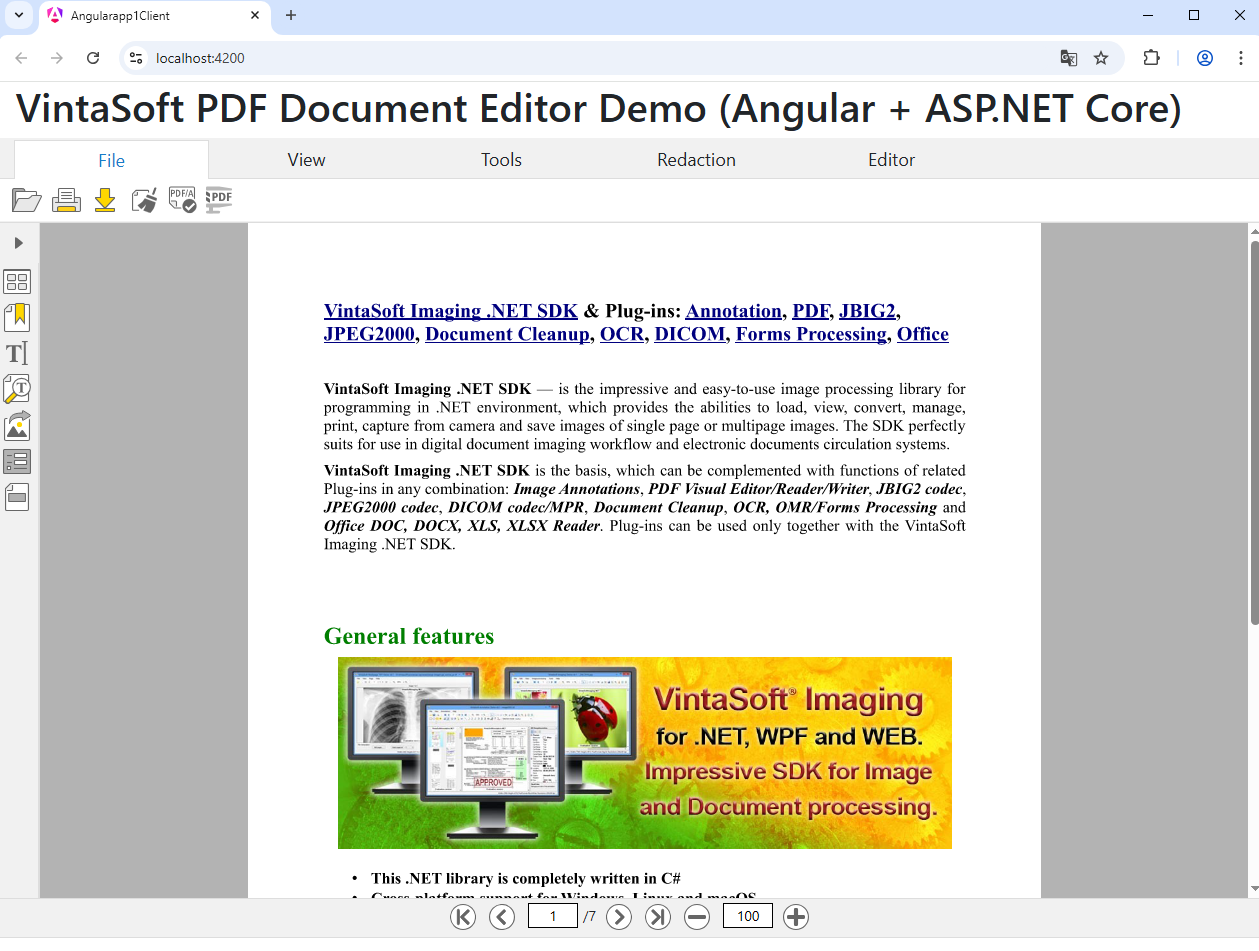Print the document using printer icon
Viewport: 1259px width, 951px height.
click(66, 200)
